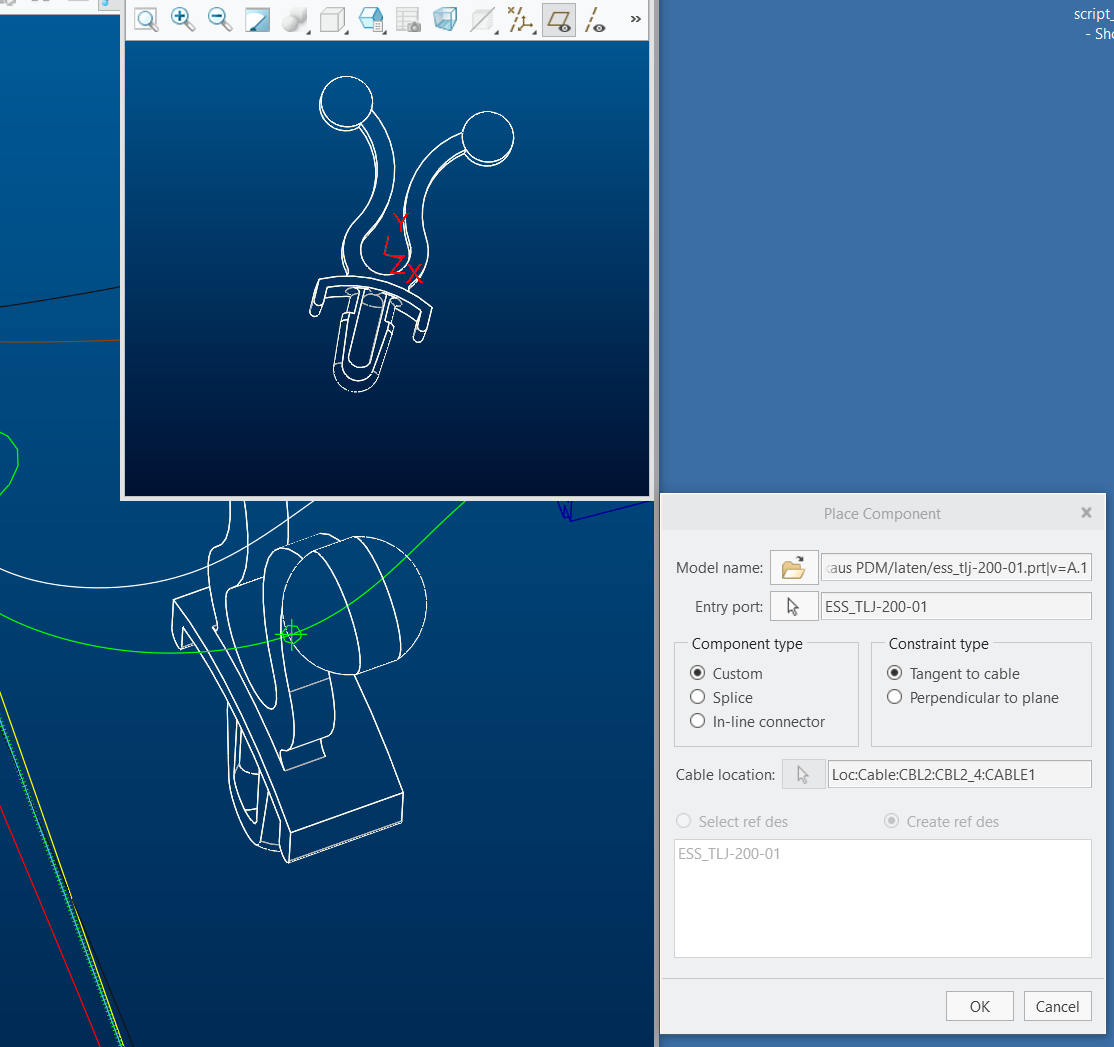Click the wireframe cube view icon

click(x=445, y=19)
